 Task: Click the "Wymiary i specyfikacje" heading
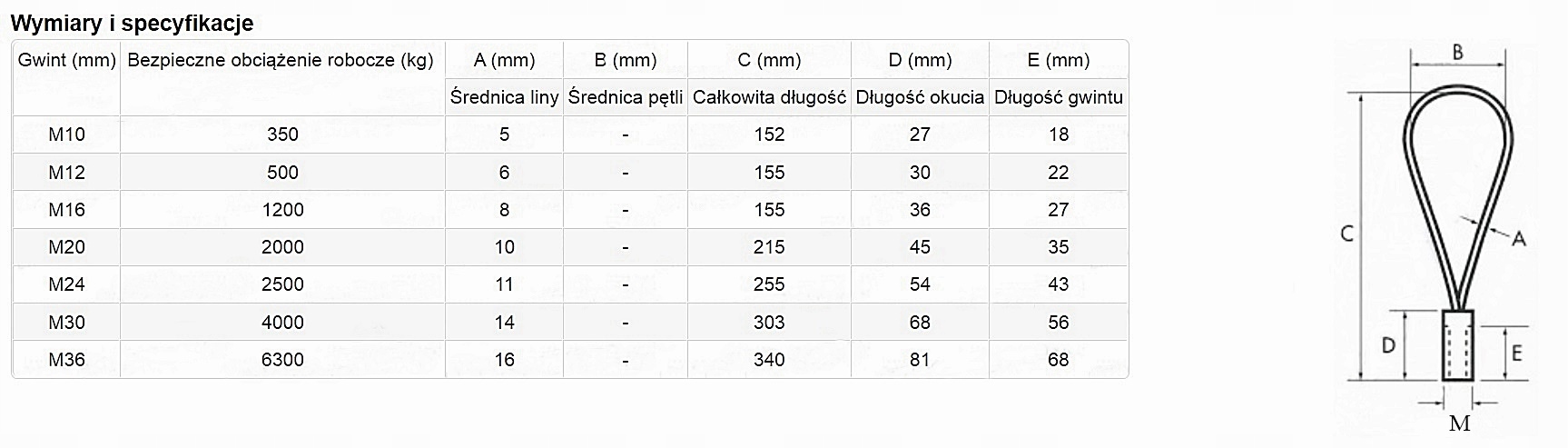click(132, 23)
